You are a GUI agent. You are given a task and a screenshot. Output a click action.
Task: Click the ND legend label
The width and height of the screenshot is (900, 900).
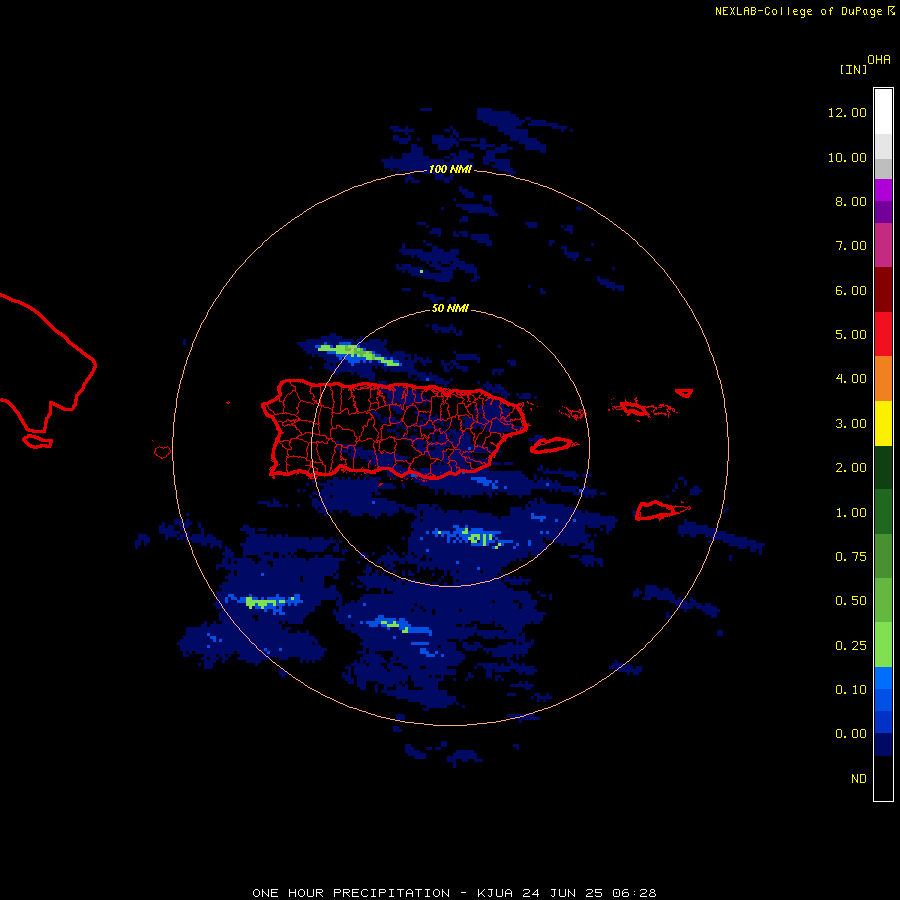(859, 779)
